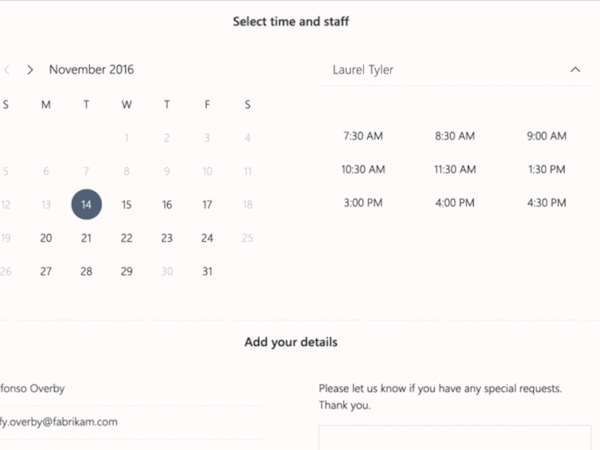
Task: Book the 11:30 AM time slot
Action: [x=455, y=170]
